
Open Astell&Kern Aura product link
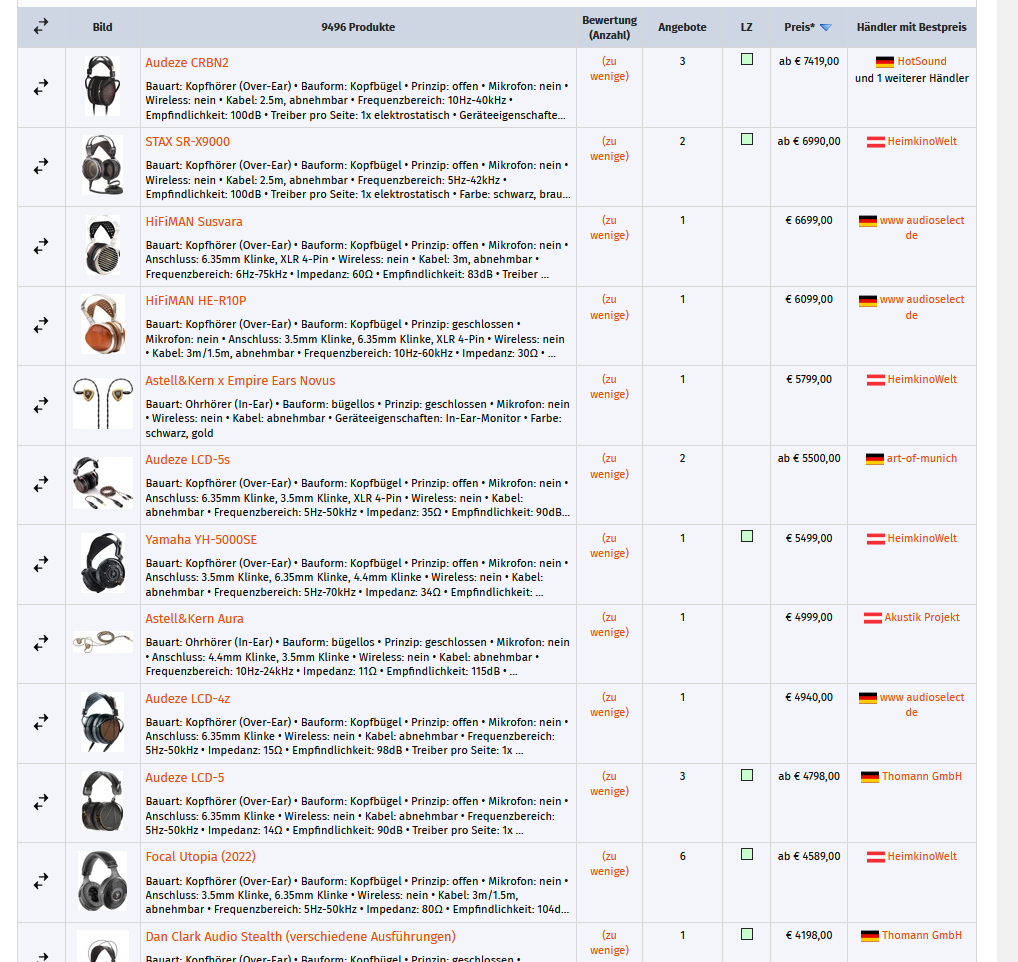pos(194,619)
